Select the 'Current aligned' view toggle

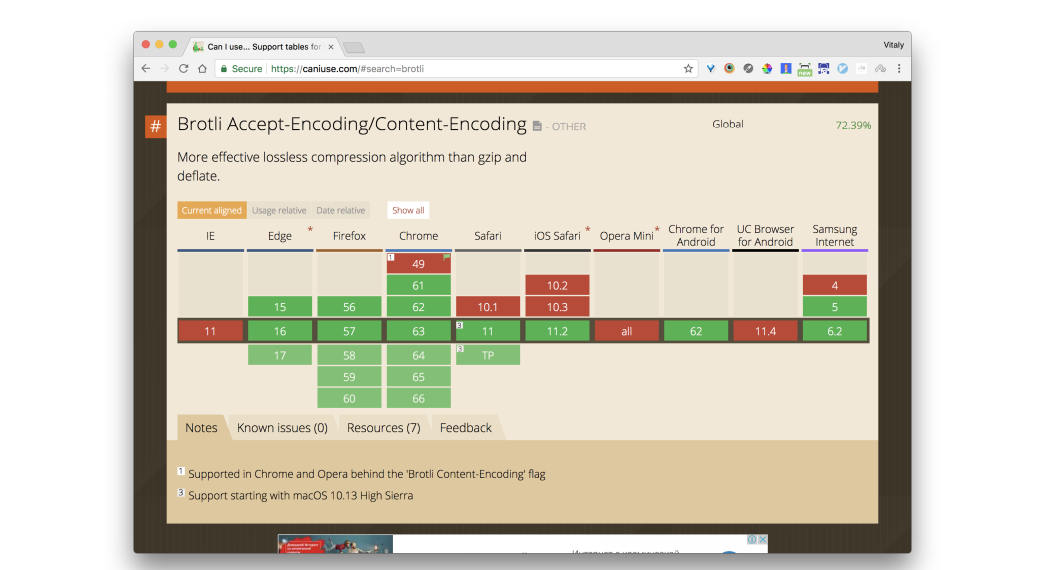211,210
